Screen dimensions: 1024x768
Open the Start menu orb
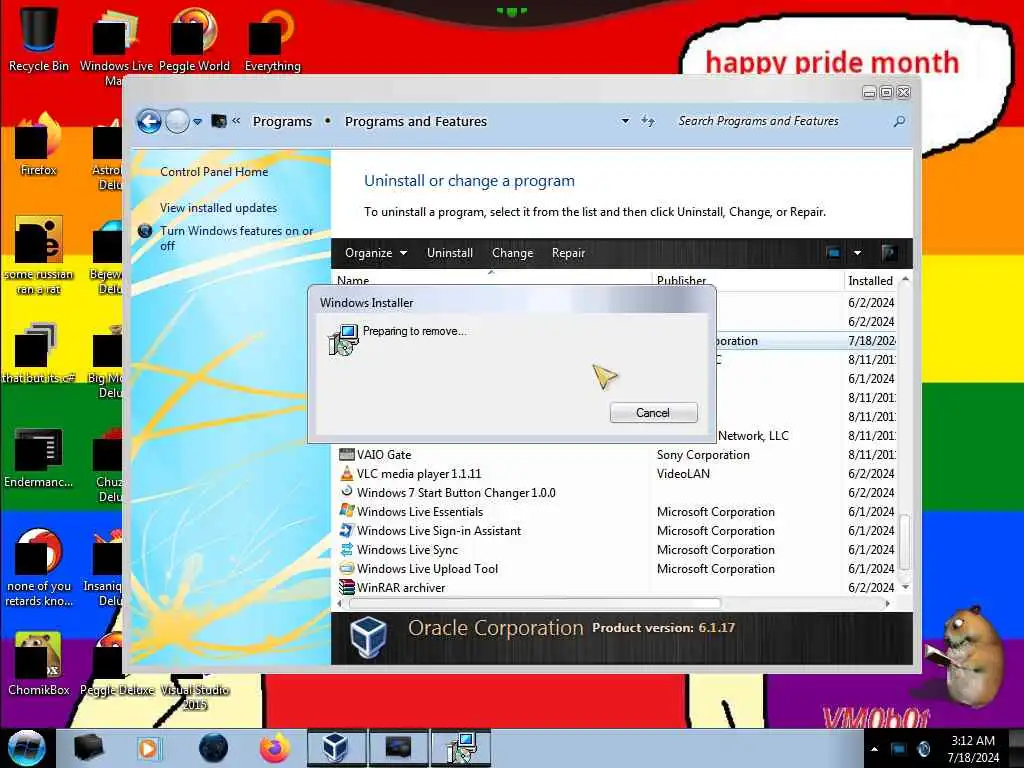[x=26, y=748]
